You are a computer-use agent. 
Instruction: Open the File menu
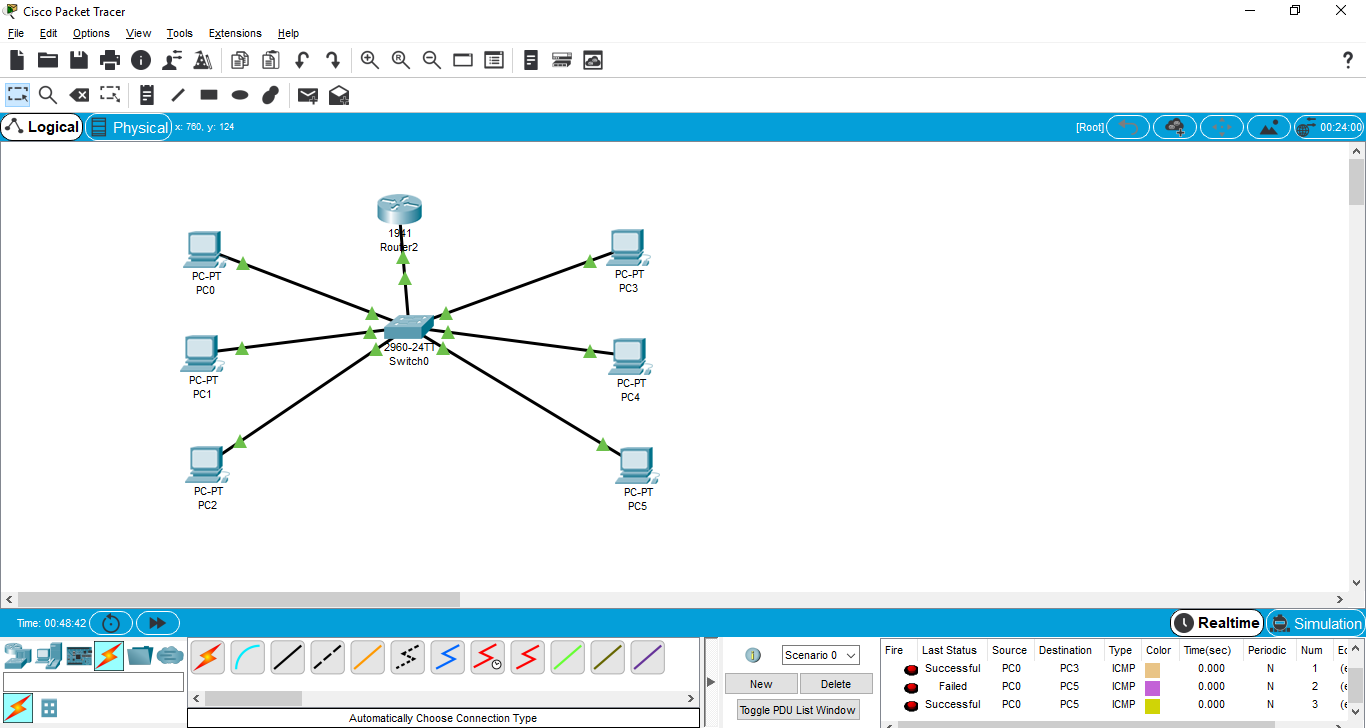tap(15, 33)
